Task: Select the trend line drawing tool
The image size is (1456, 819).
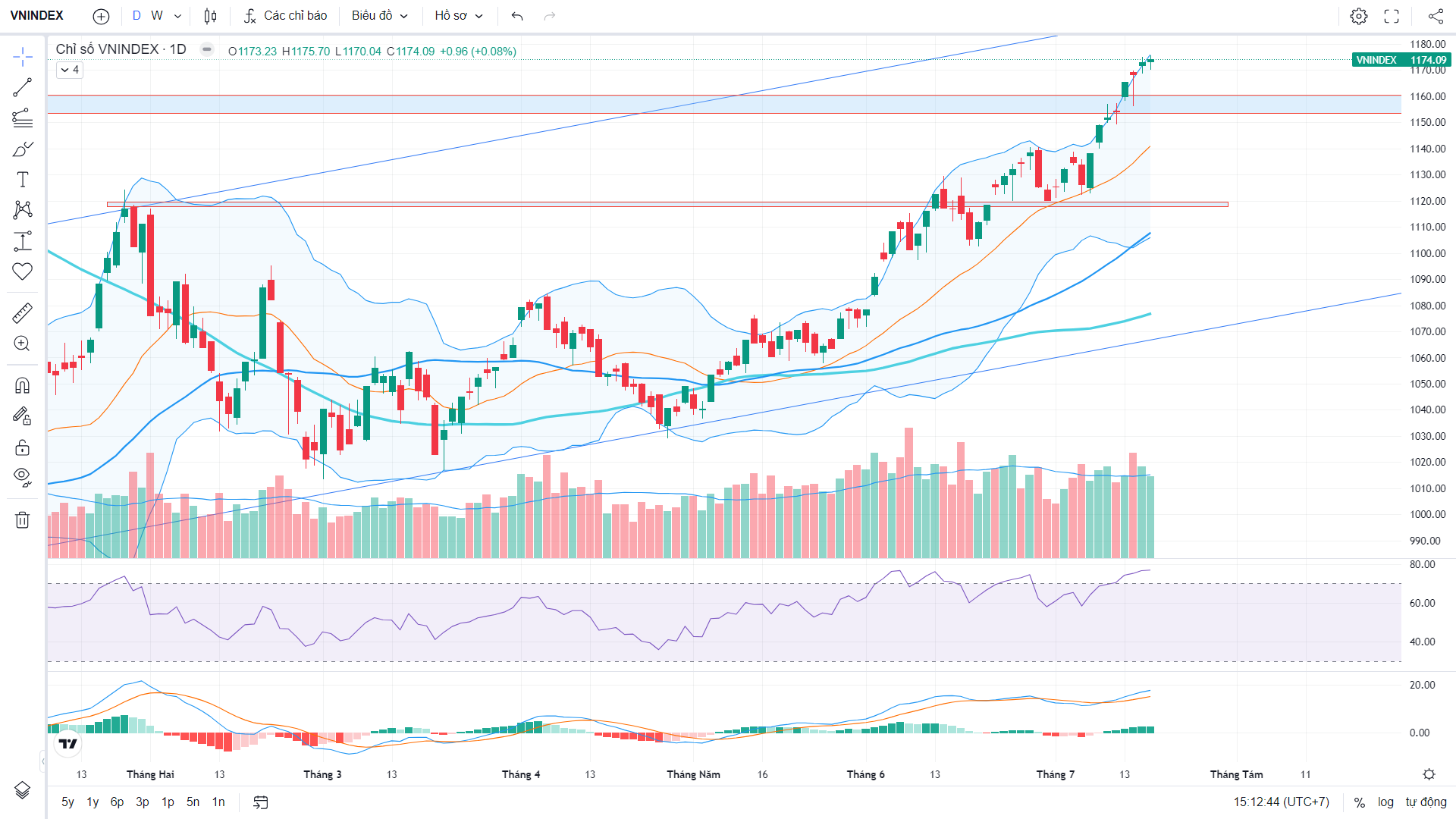Action: [23, 87]
